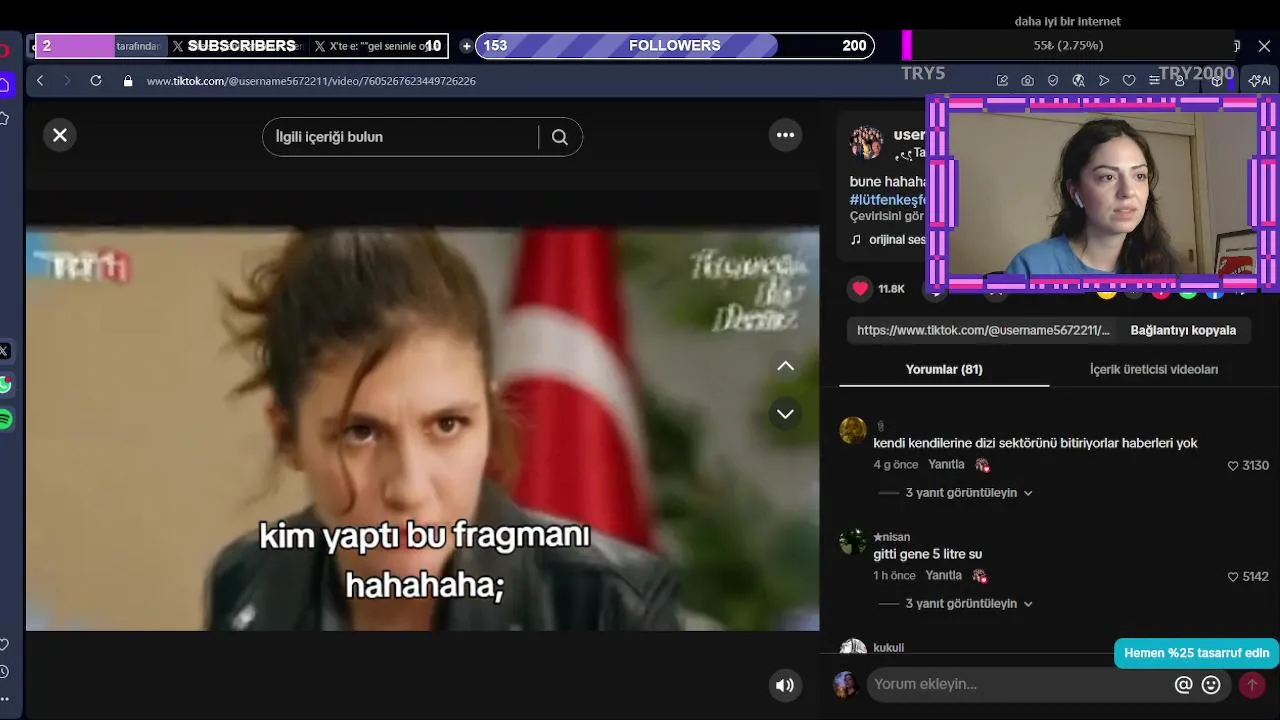
Task: Click the SUBSCRIBERS goal progress bar
Action: (241, 46)
